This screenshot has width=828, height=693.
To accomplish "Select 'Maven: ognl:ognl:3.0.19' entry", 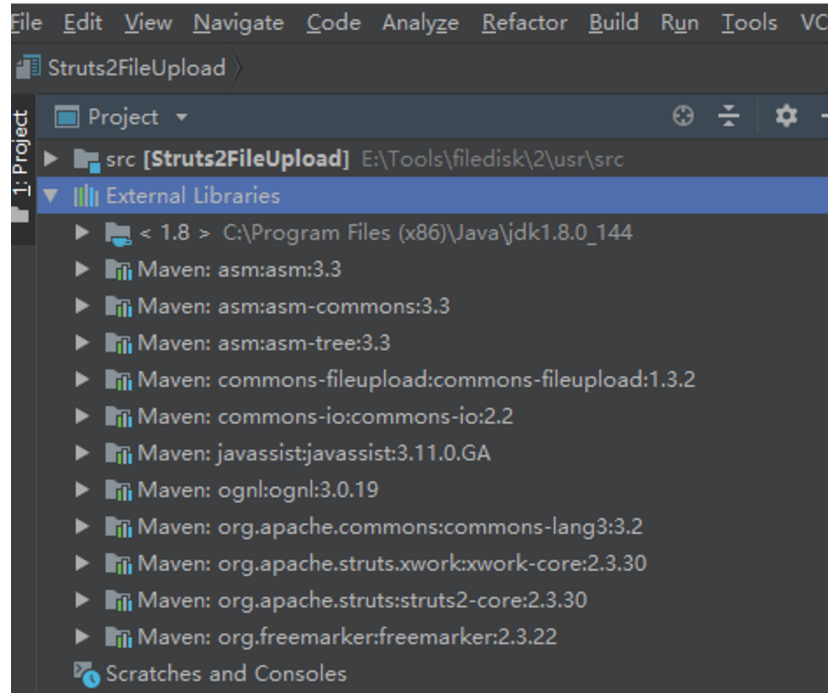I will point(432,490).
